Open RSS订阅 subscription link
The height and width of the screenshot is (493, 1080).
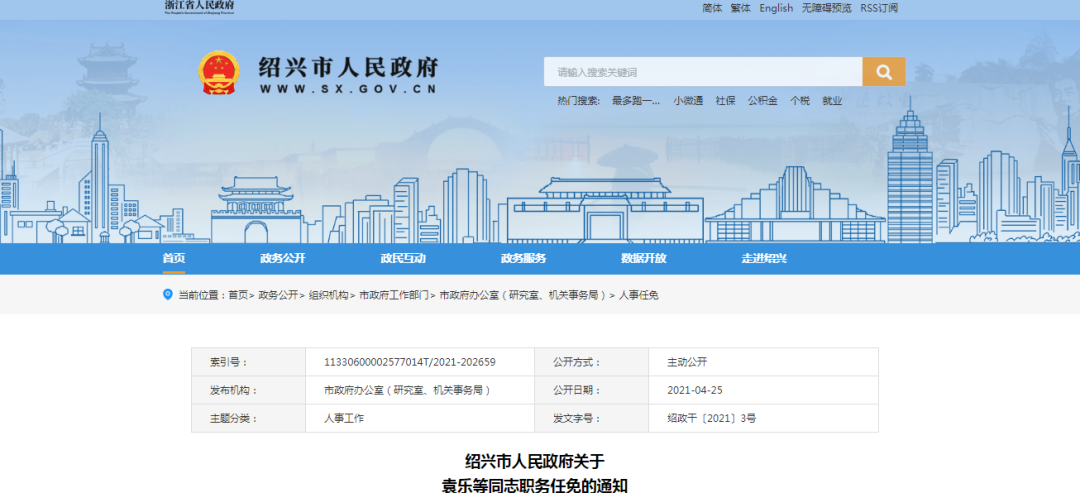(879, 8)
